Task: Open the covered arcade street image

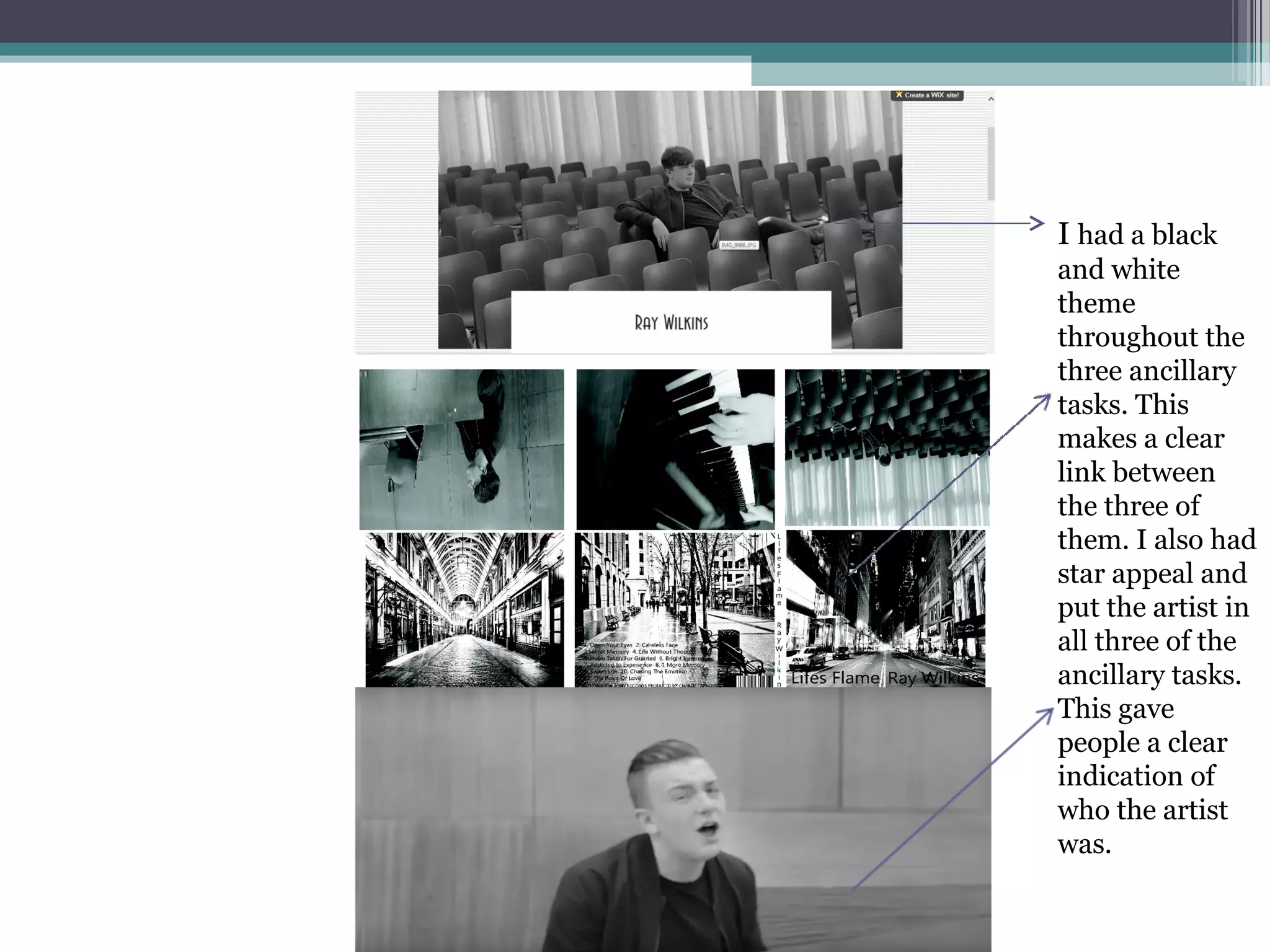Action: coord(464,609)
